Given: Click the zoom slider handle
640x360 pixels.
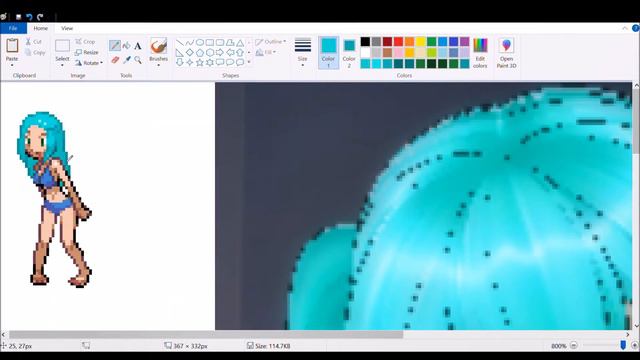Looking at the screenshot, I should coord(623,346).
